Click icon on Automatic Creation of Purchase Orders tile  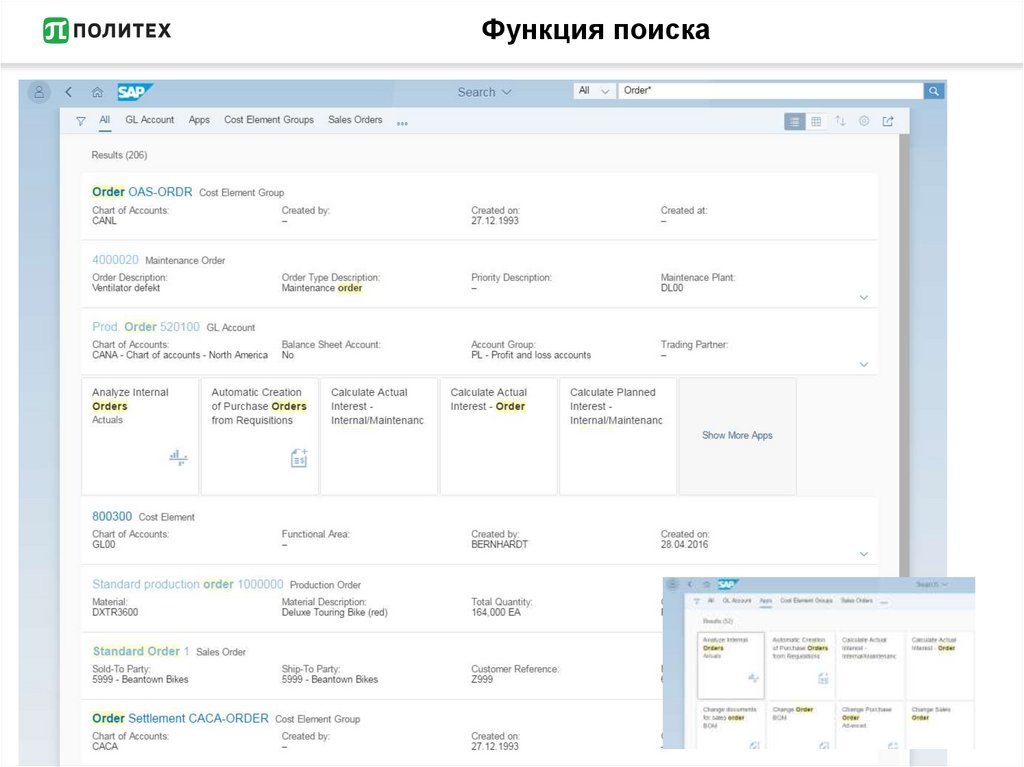(298, 458)
